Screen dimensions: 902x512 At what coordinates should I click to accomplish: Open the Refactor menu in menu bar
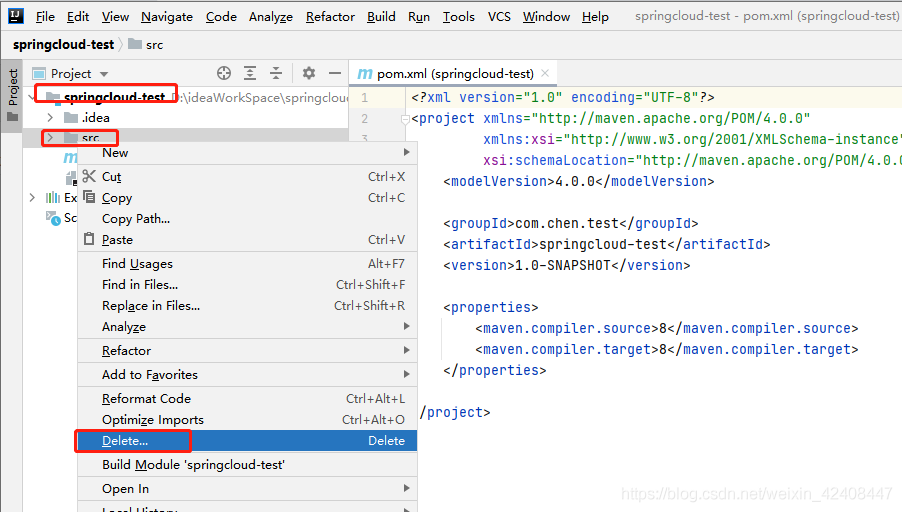[330, 17]
